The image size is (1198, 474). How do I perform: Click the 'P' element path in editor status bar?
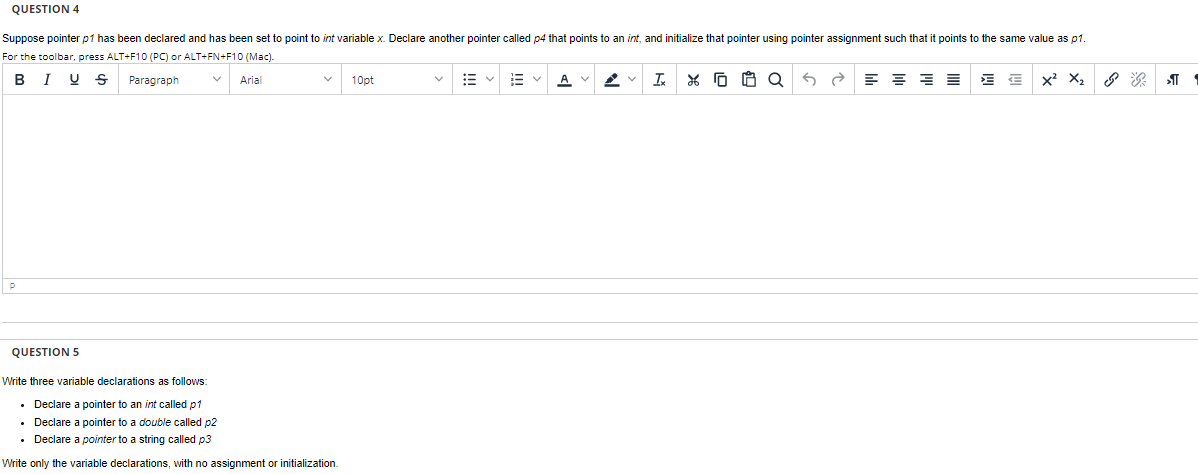(12, 286)
